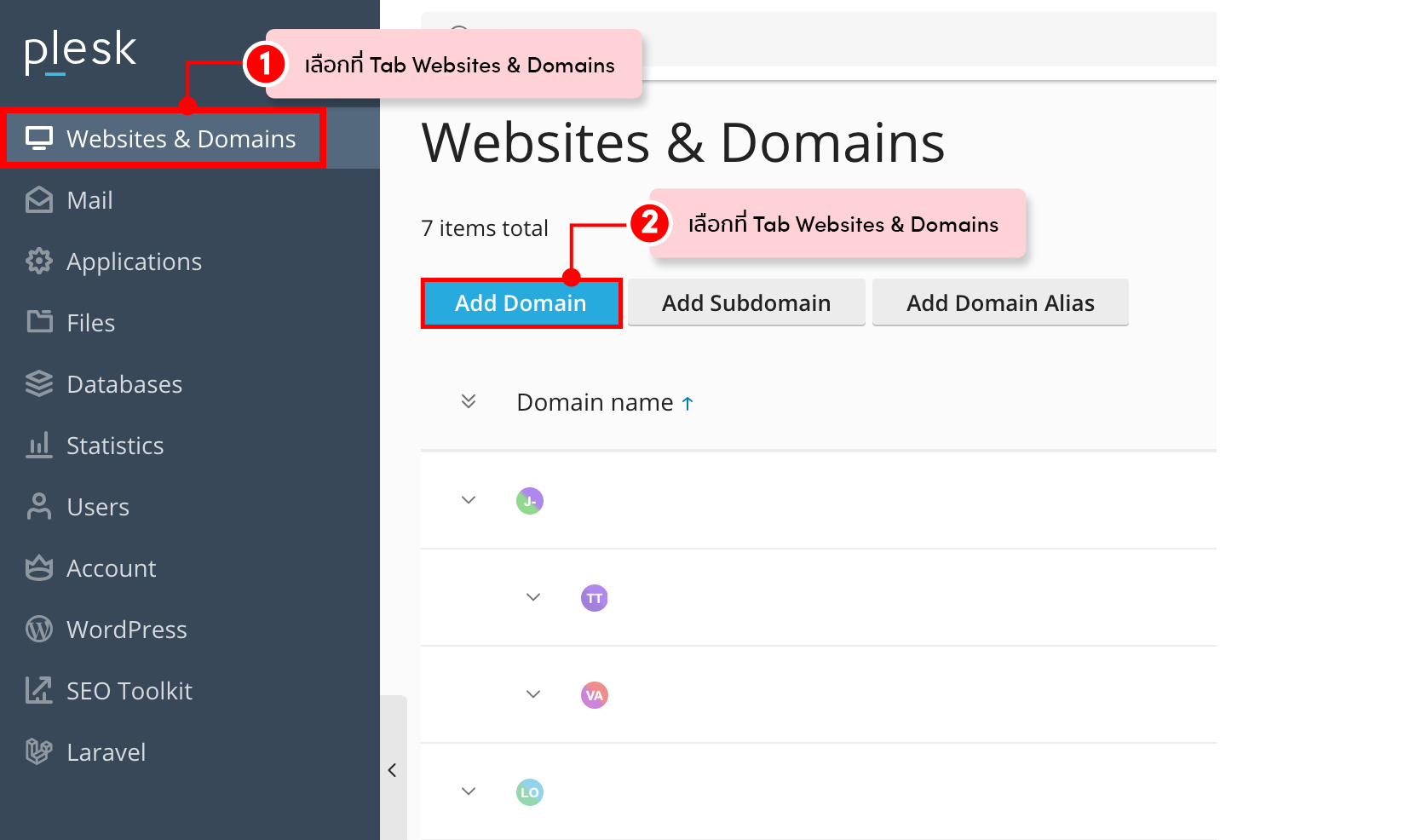Click the Databases stack icon
Image resolution: width=1427 pixels, height=840 pixels.
pyautogui.click(x=39, y=383)
